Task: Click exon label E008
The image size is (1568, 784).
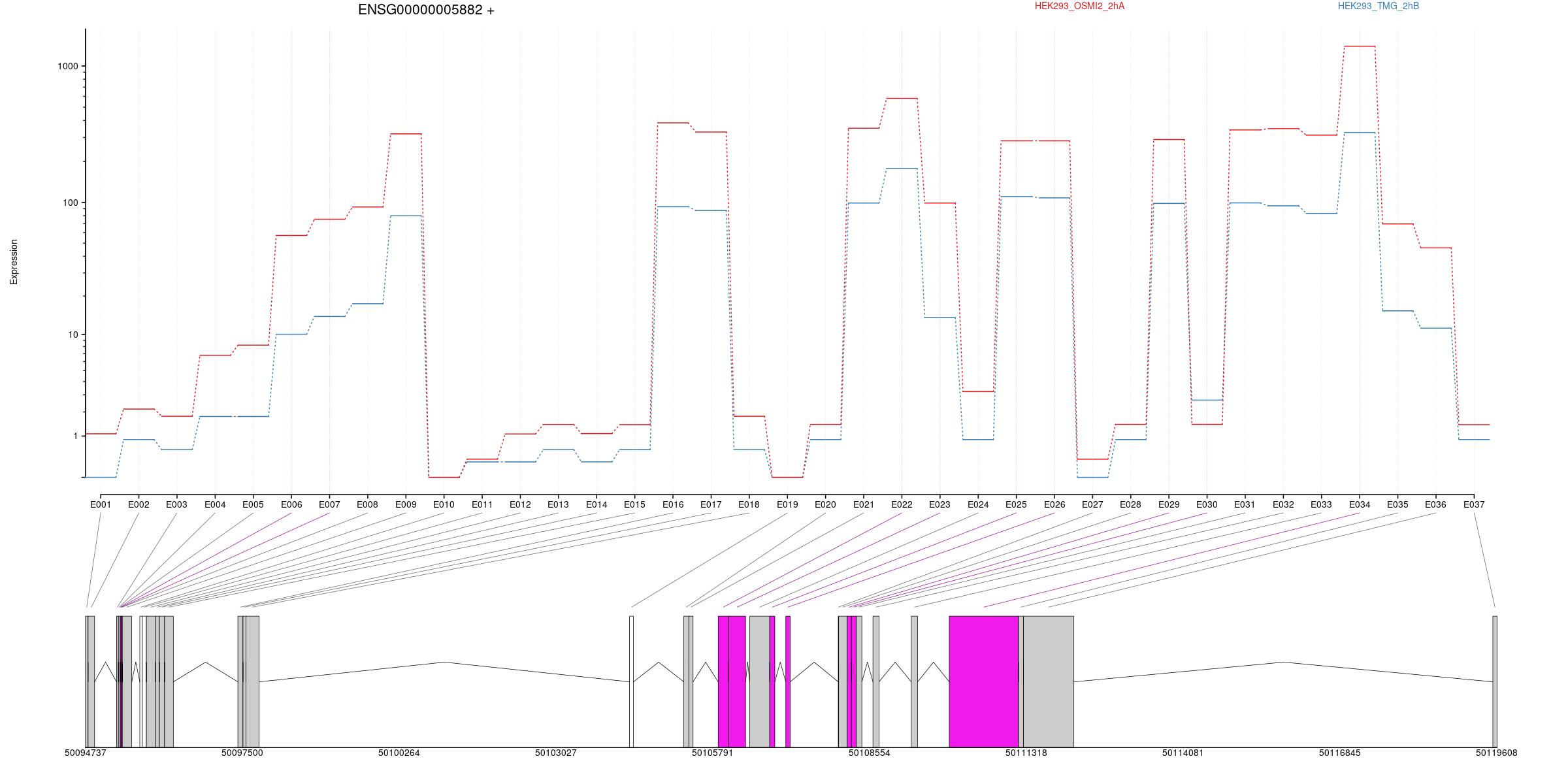Action: click(367, 504)
